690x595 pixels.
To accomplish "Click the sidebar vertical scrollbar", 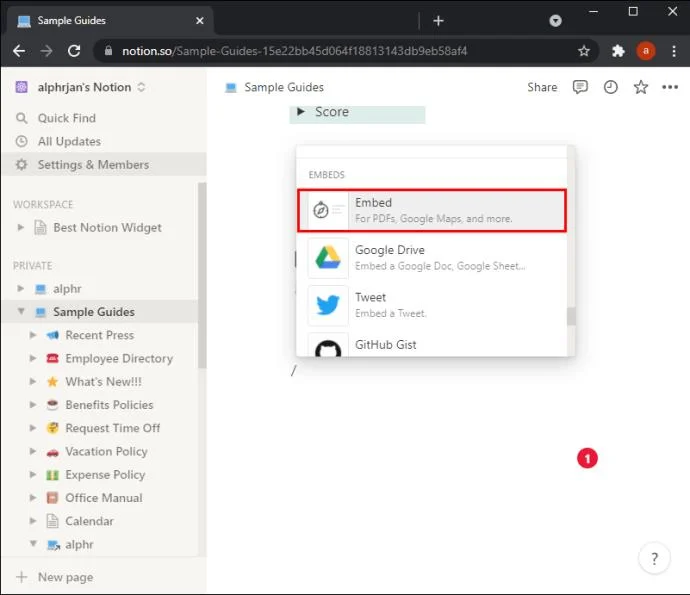I will click(x=202, y=275).
